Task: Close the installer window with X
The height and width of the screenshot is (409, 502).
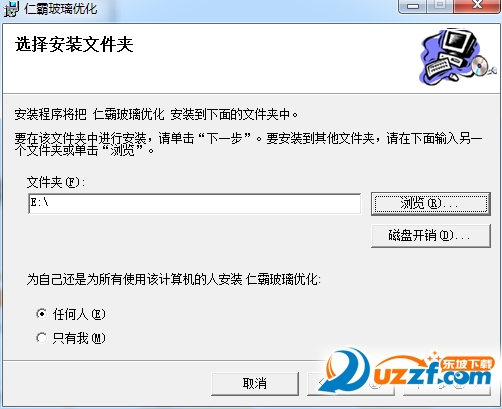Action: [x=477, y=6]
